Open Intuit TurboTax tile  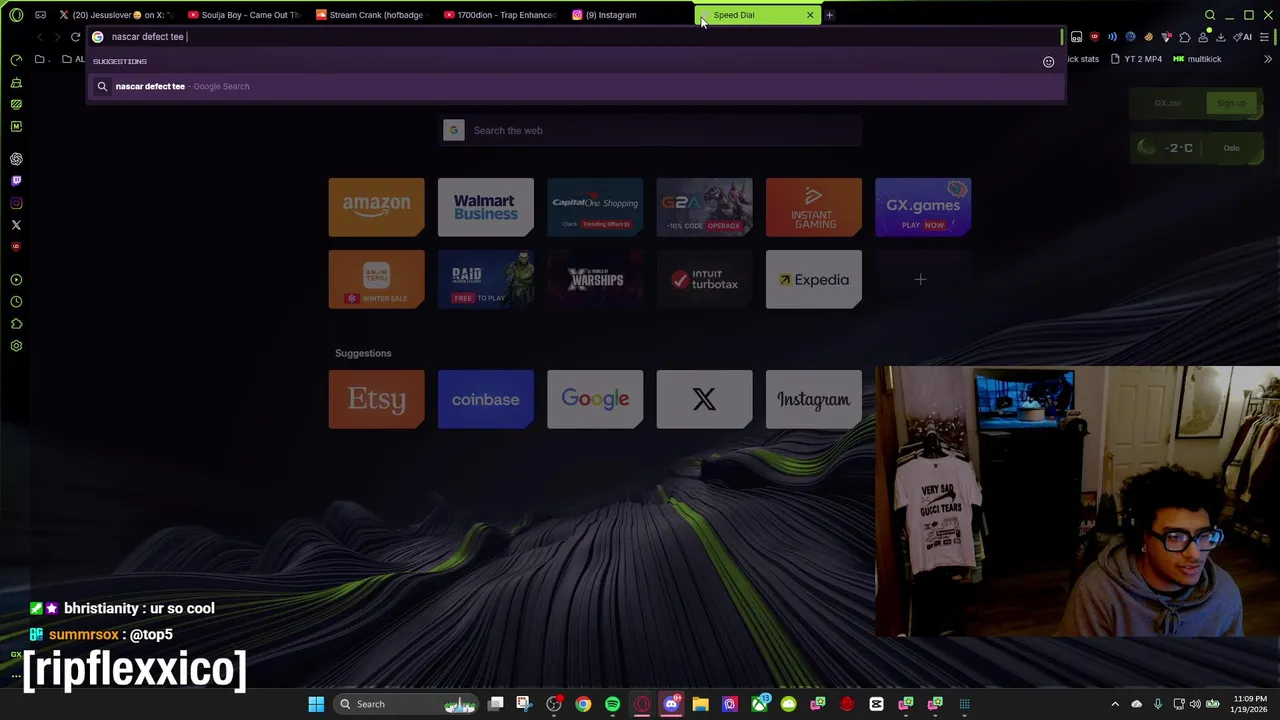(704, 279)
